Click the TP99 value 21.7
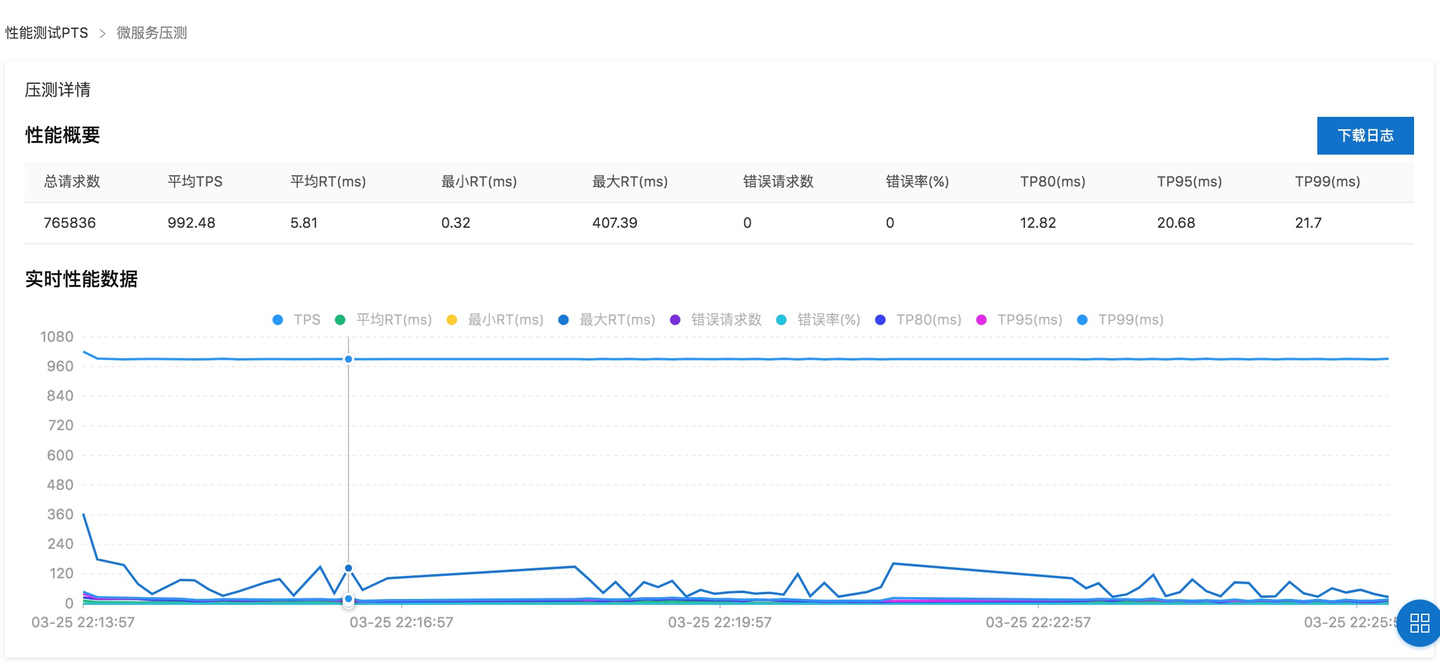This screenshot has height=668, width=1440. click(1308, 223)
